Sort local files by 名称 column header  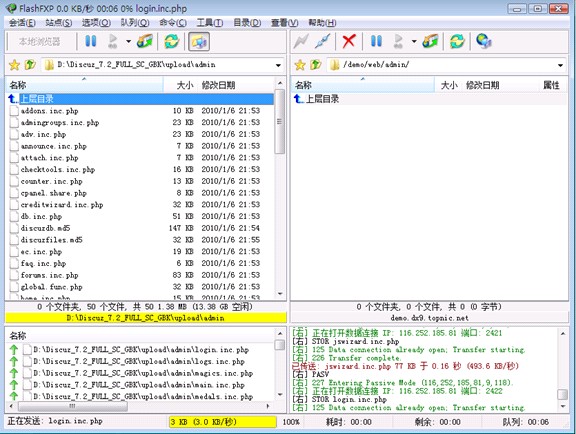(84, 85)
